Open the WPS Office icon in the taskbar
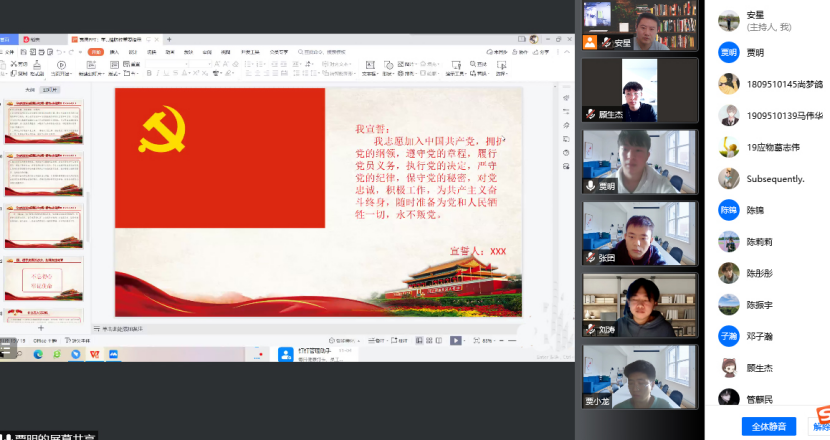The image size is (830, 440). click(x=95, y=354)
